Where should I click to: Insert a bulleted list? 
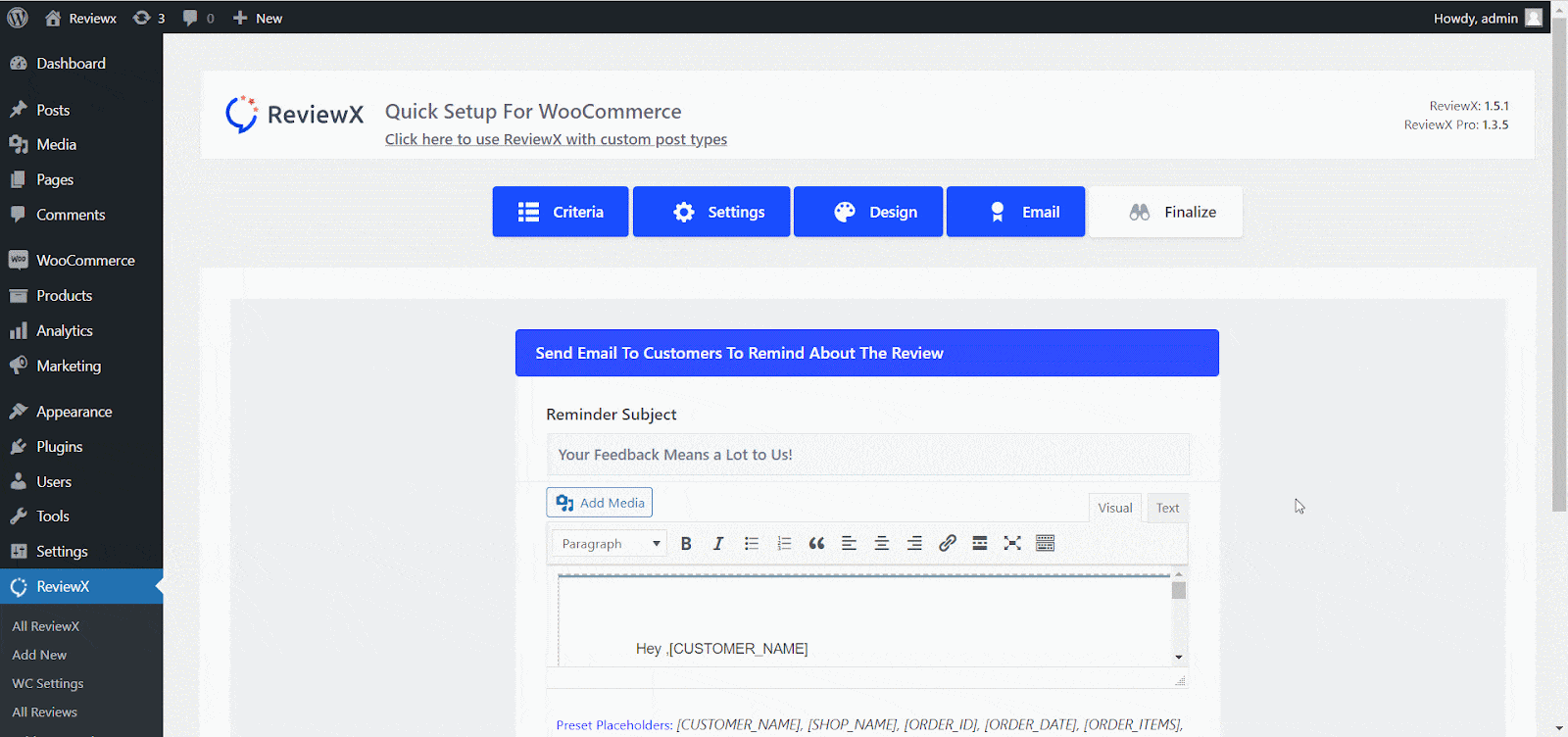point(752,544)
